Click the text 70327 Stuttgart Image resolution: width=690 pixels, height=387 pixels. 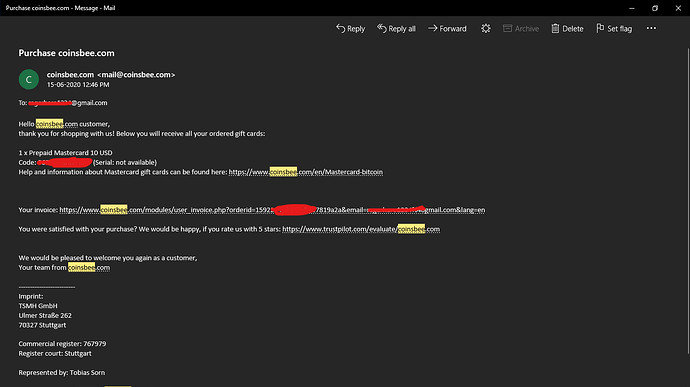(42, 325)
